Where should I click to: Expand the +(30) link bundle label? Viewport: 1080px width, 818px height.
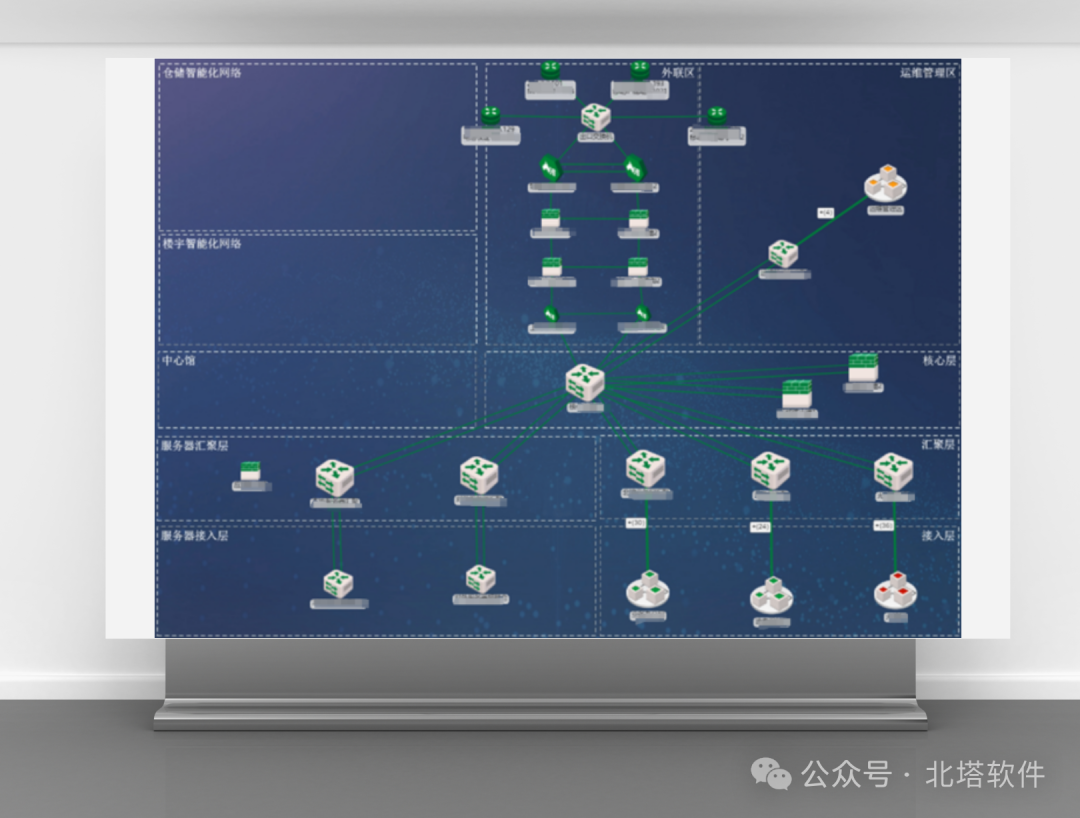pos(635,523)
